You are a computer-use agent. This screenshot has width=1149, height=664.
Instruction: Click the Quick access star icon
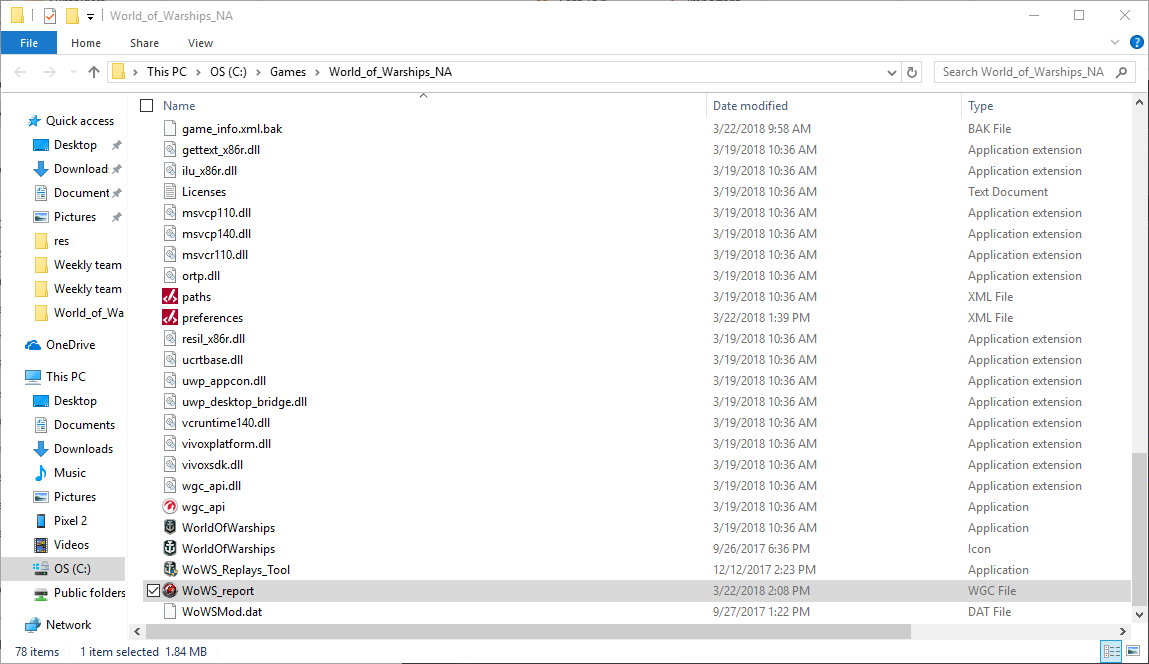click(x=33, y=121)
